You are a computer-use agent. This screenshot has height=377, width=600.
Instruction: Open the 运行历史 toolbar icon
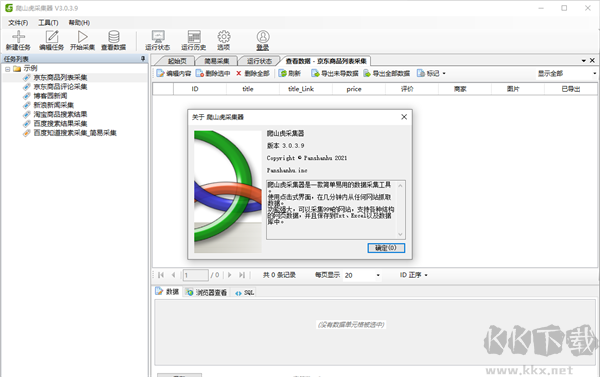coord(194,40)
